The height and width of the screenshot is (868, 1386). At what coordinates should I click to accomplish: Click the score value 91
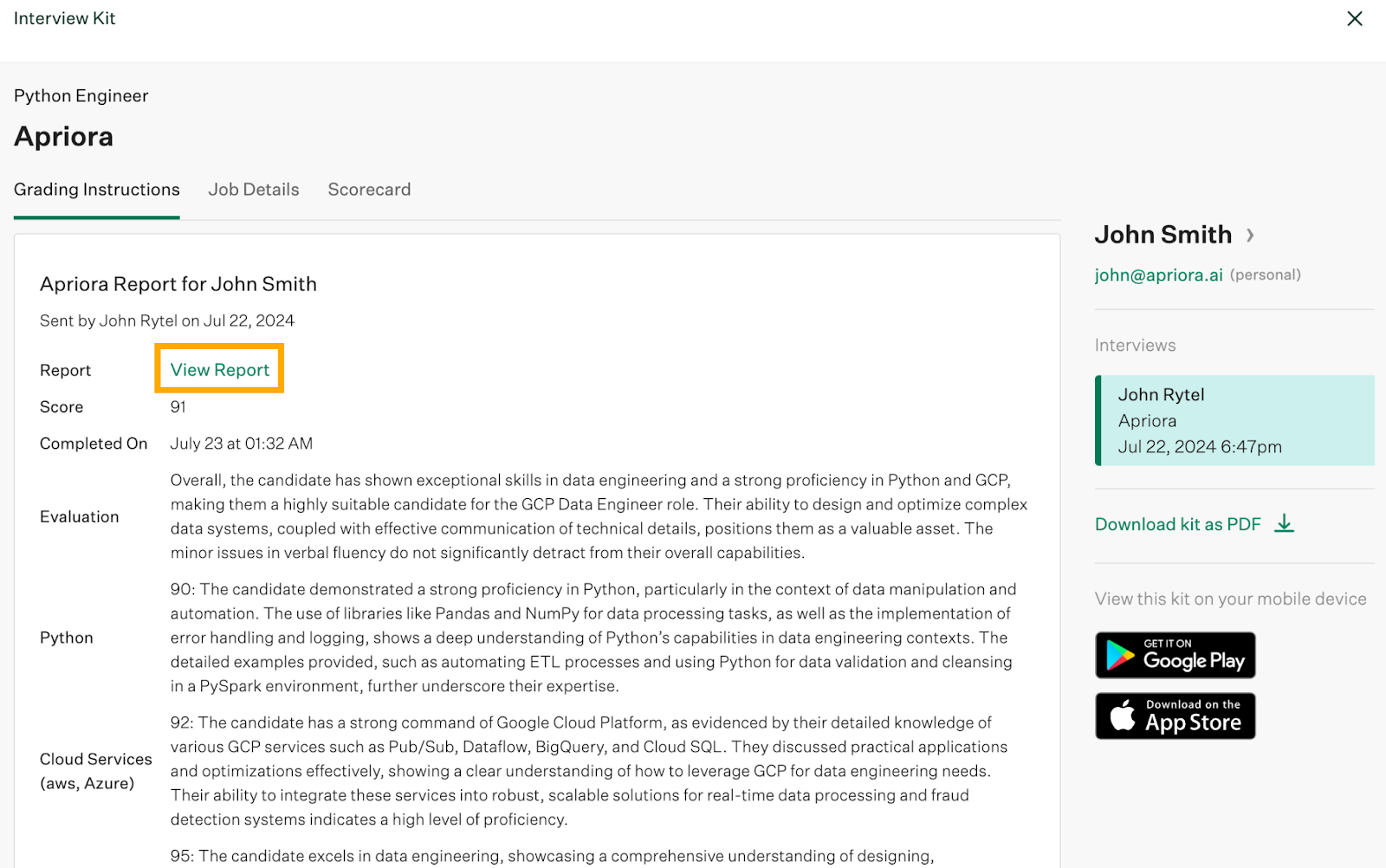(x=178, y=407)
